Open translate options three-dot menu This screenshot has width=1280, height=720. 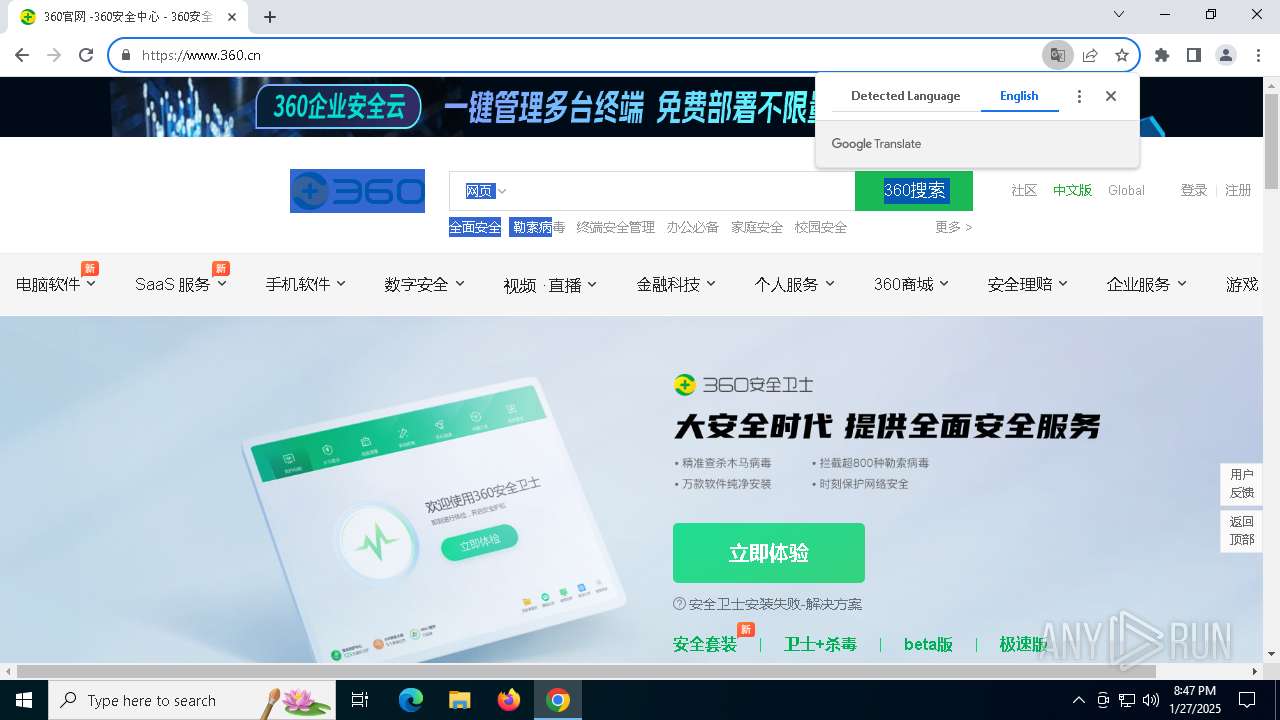tap(1079, 96)
